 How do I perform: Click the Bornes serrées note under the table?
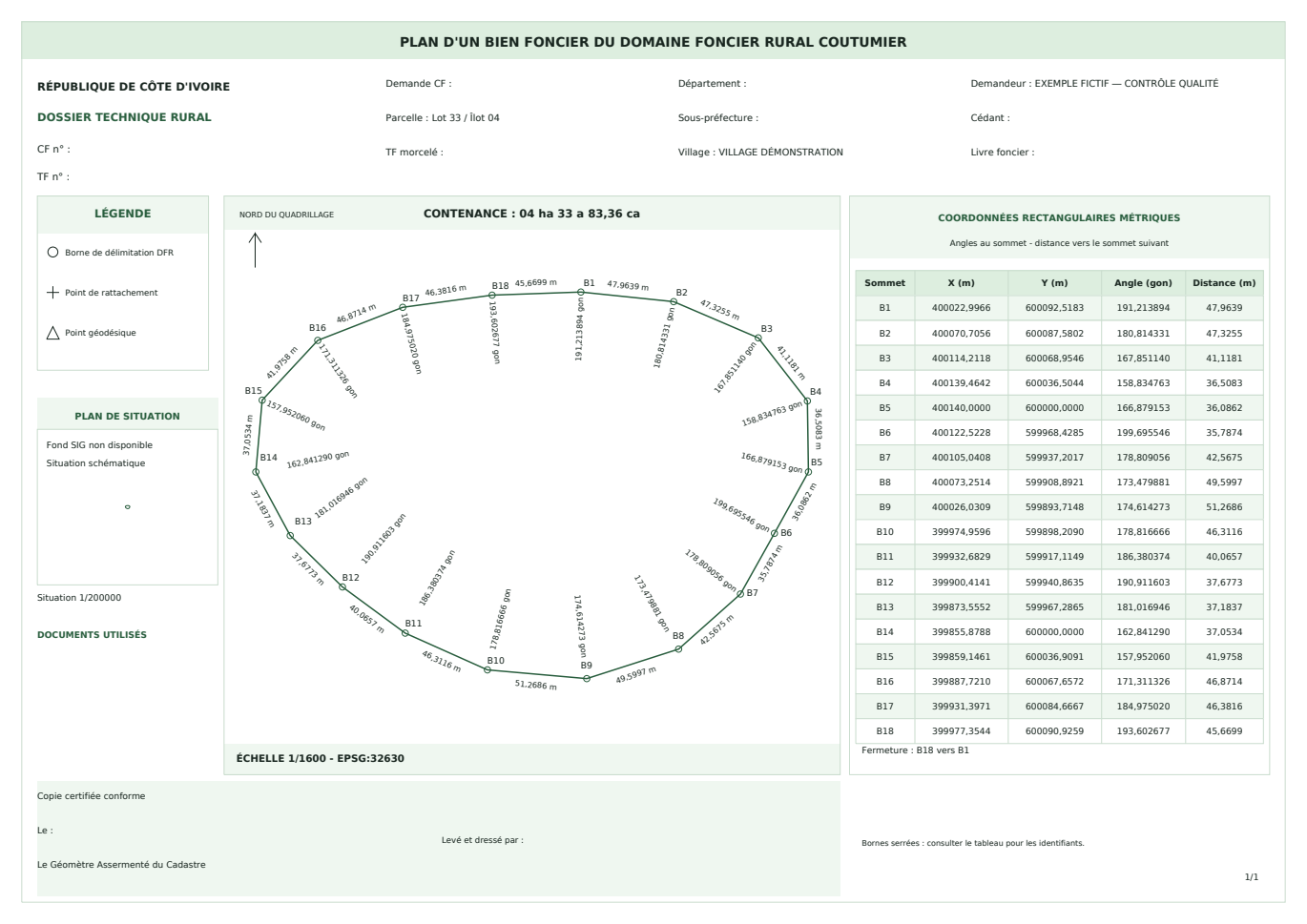(973, 843)
